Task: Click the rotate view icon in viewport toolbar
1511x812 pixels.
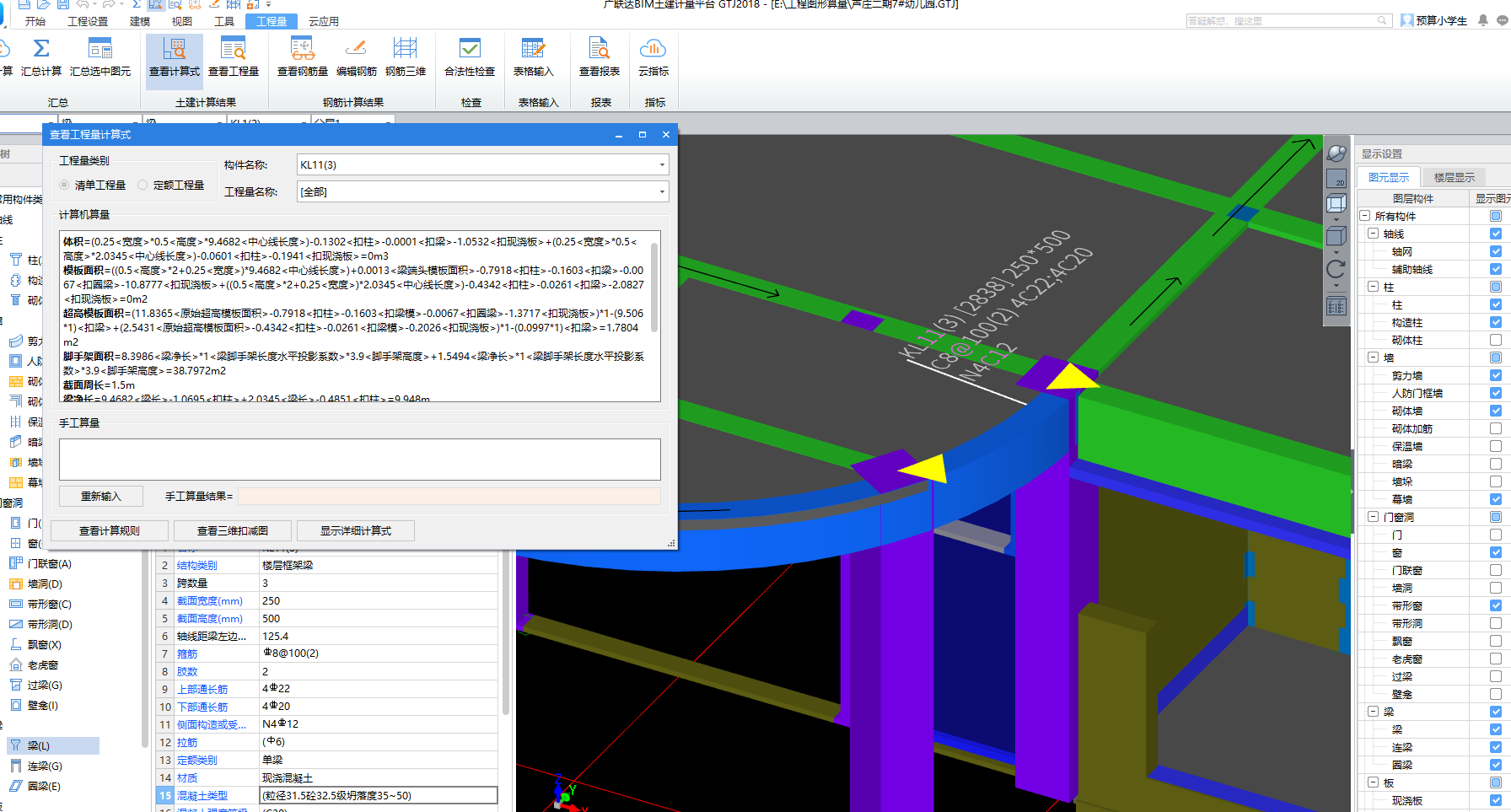Action: pos(1336,269)
